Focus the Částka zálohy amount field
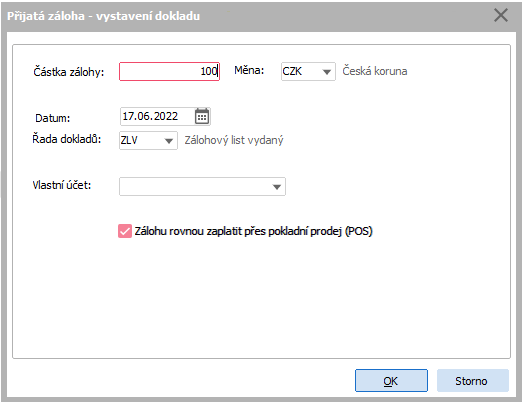 169,71
